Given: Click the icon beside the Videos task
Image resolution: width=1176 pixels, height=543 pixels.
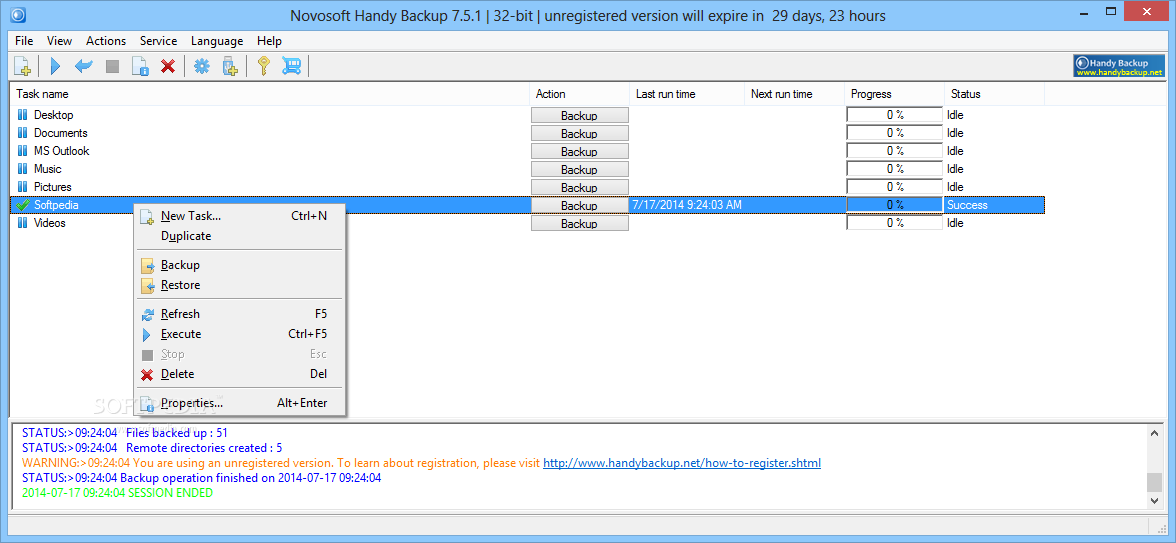Looking at the screenshot, I should point(22,223).
